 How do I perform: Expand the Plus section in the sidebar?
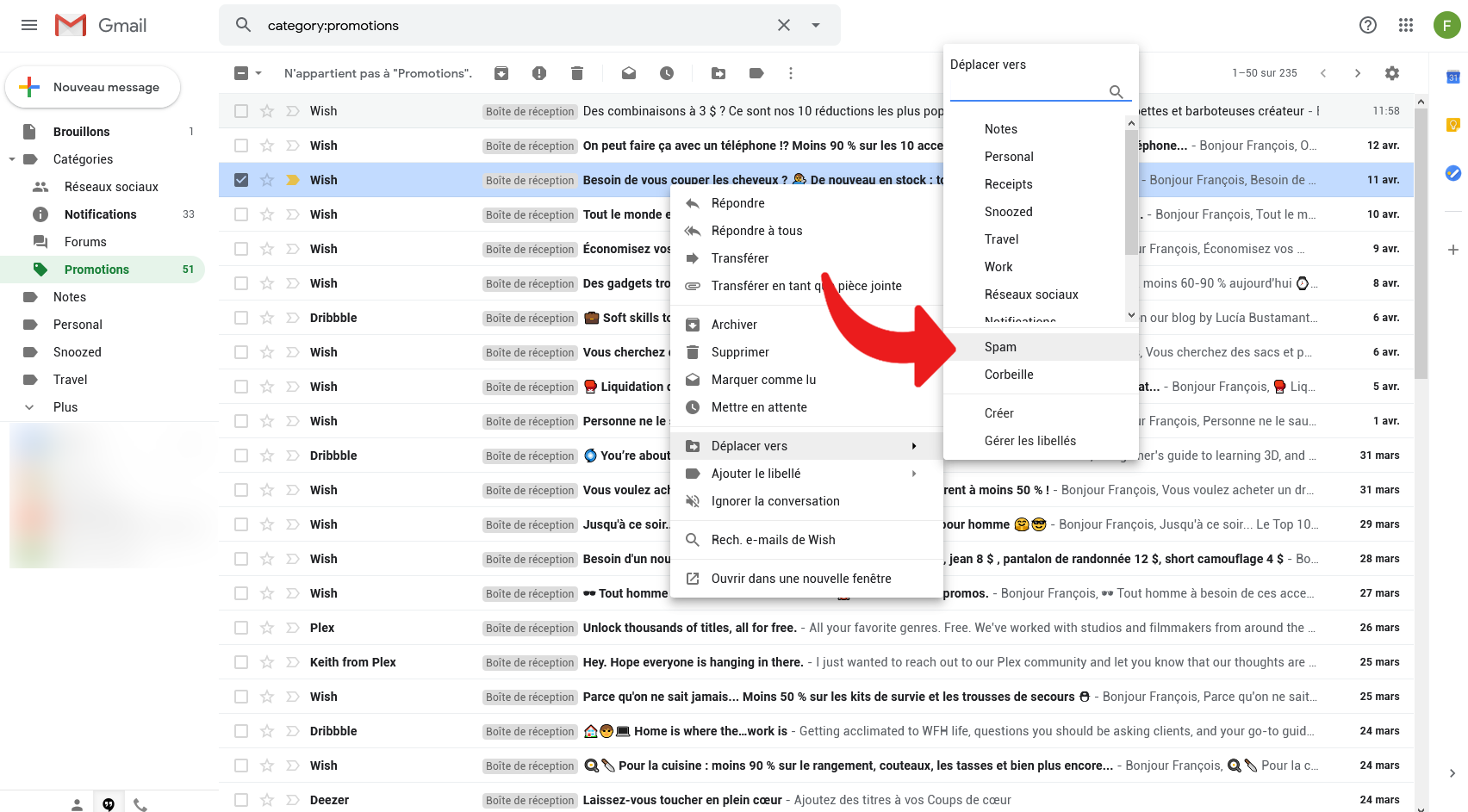point(66,406)
